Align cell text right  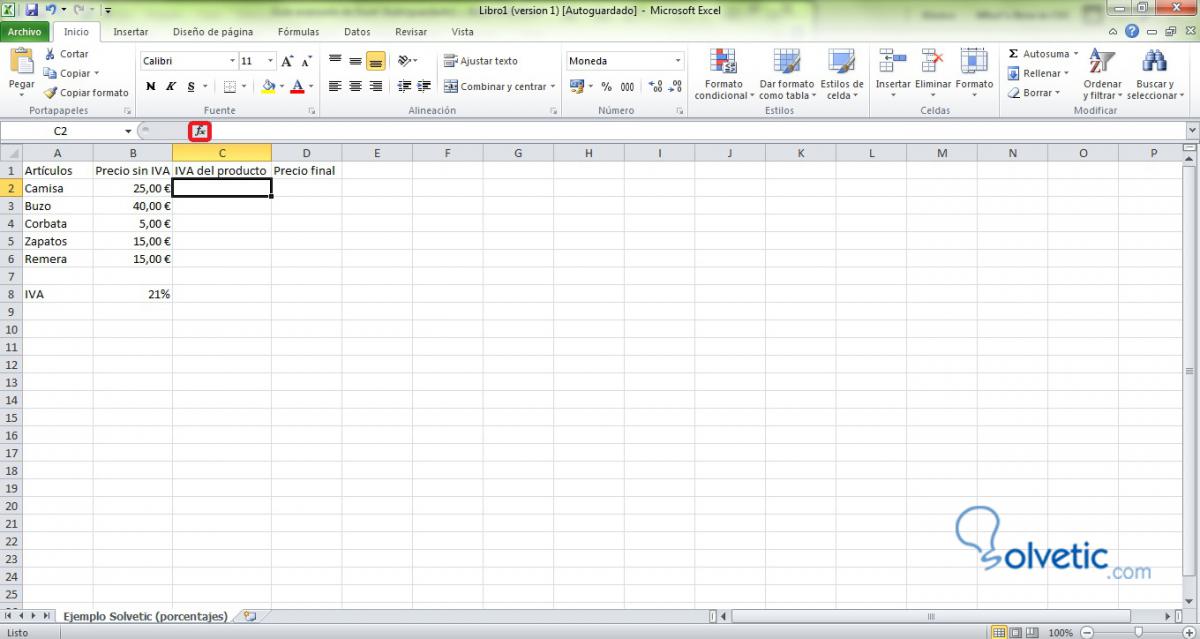point(376,87)
